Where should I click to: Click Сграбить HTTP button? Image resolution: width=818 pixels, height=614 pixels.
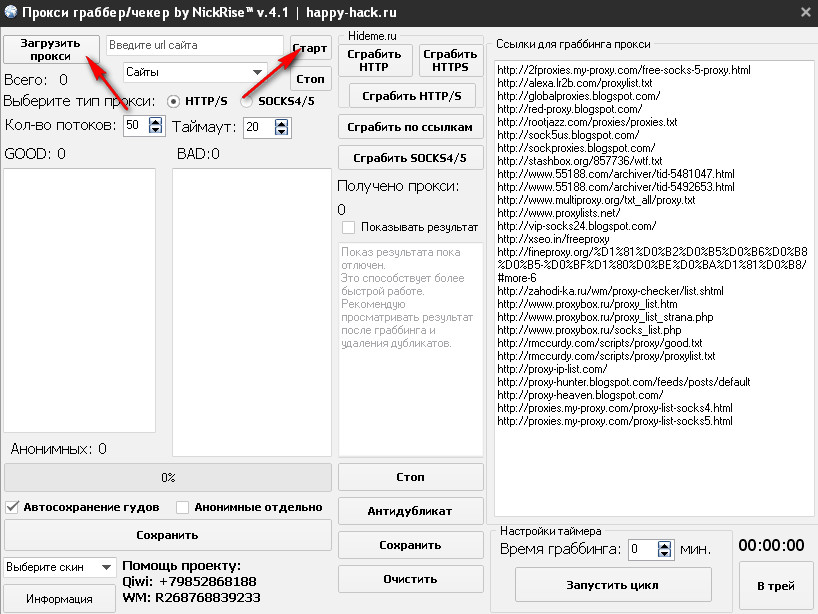374,60
